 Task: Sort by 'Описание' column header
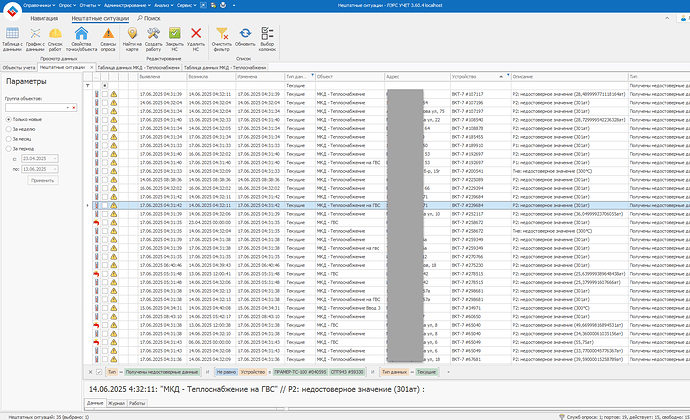click(x=569, y=77)
